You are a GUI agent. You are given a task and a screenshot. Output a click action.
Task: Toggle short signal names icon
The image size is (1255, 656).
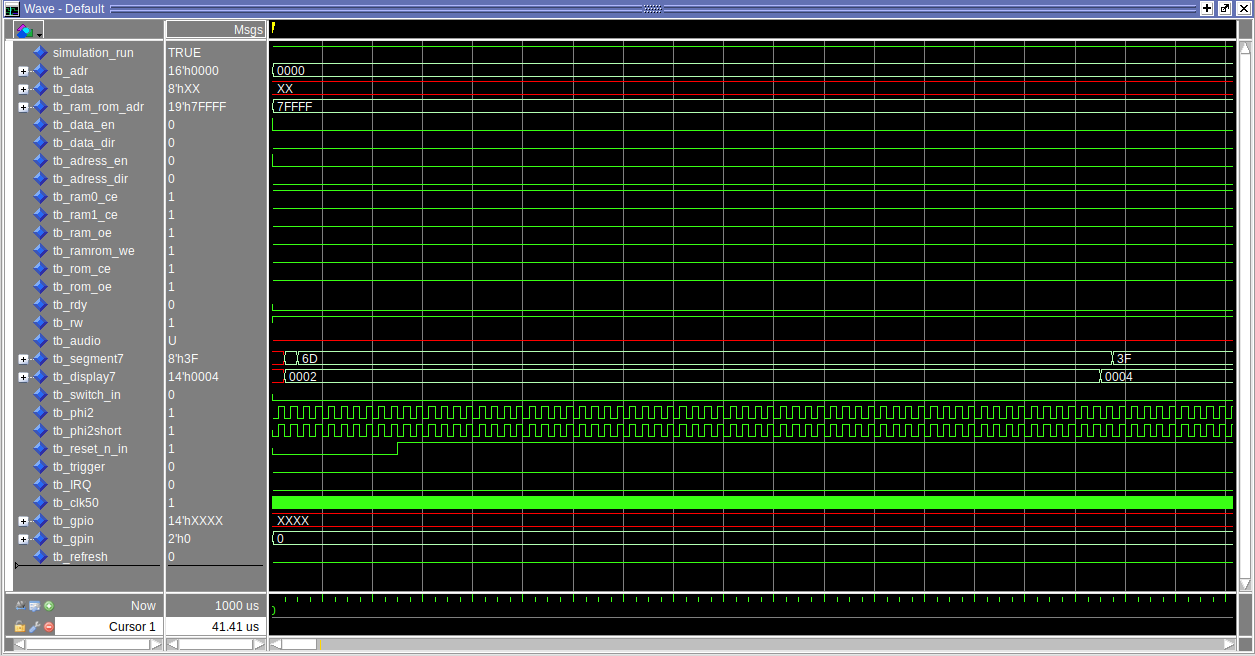pos(20,605)
